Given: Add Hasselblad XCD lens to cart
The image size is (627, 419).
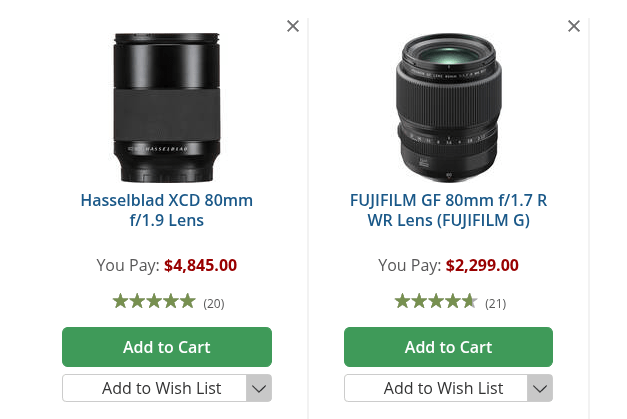Looking at the screenshot, I should pos(166,347).
